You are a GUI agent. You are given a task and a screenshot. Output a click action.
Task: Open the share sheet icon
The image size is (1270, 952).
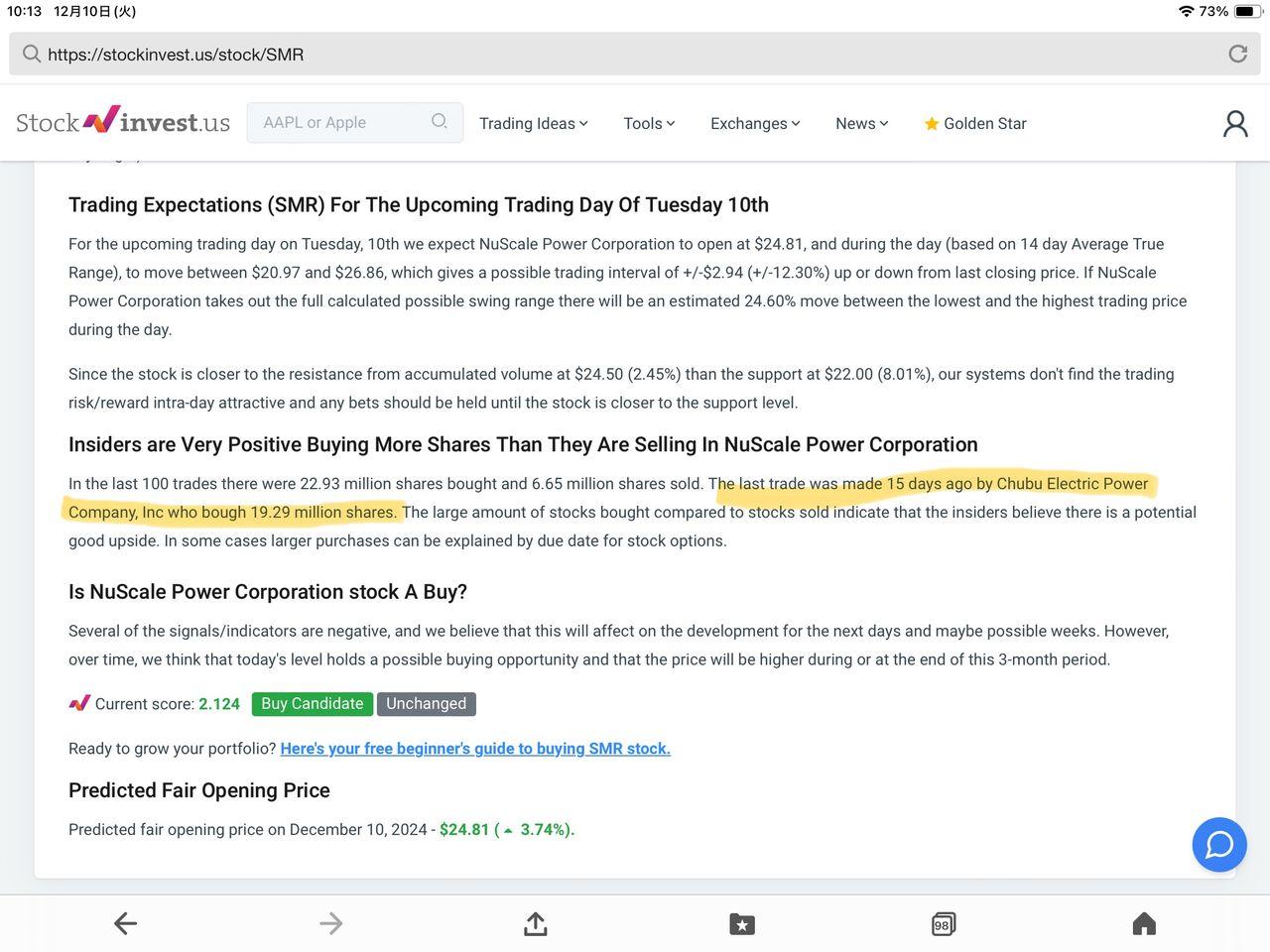pyautogui.click(x=536, y=924)
